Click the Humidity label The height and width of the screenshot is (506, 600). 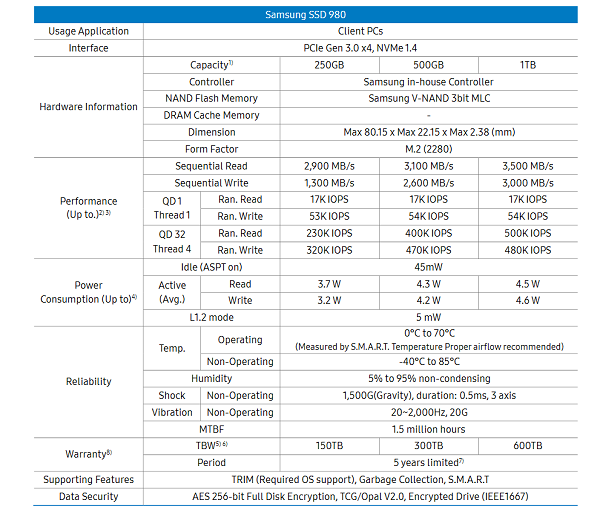212,379
